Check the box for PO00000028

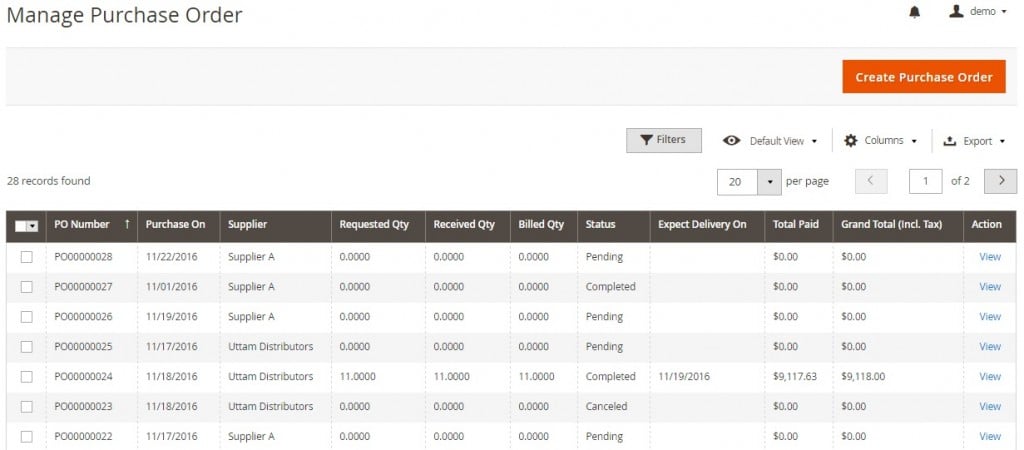coord(26,257)
